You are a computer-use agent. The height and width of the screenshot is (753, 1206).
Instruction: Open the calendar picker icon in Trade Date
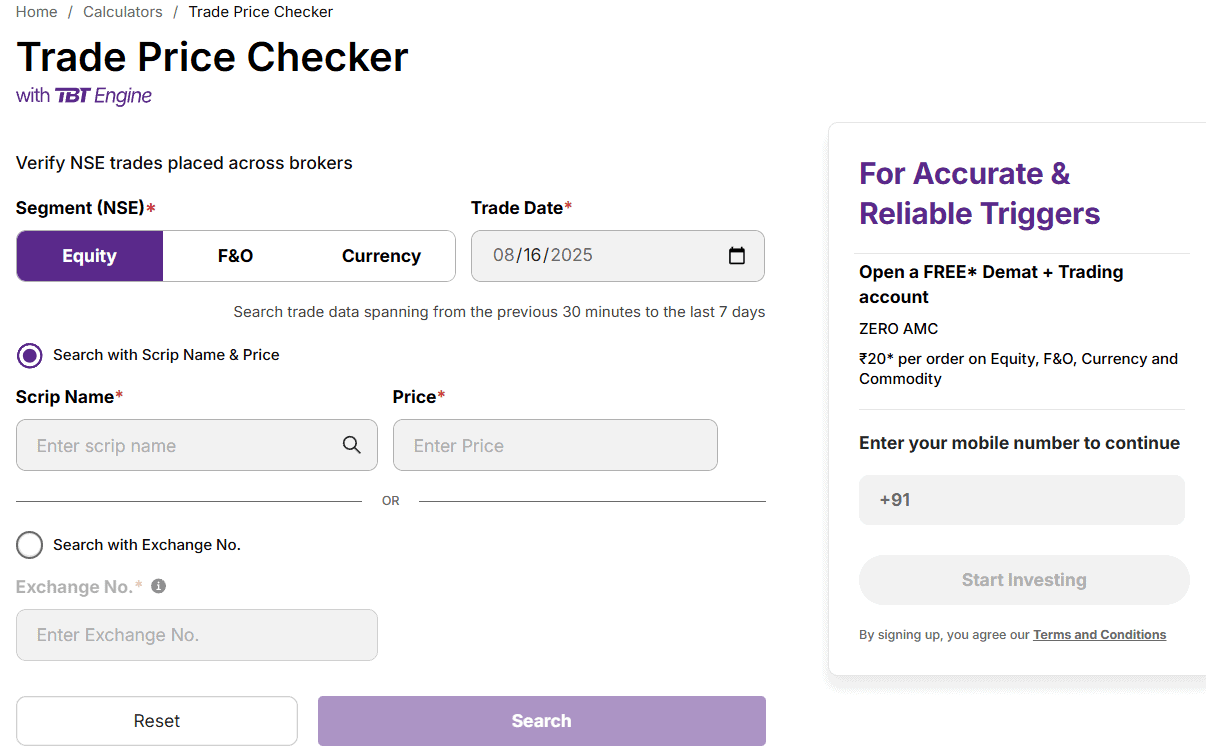pos(737,256)
